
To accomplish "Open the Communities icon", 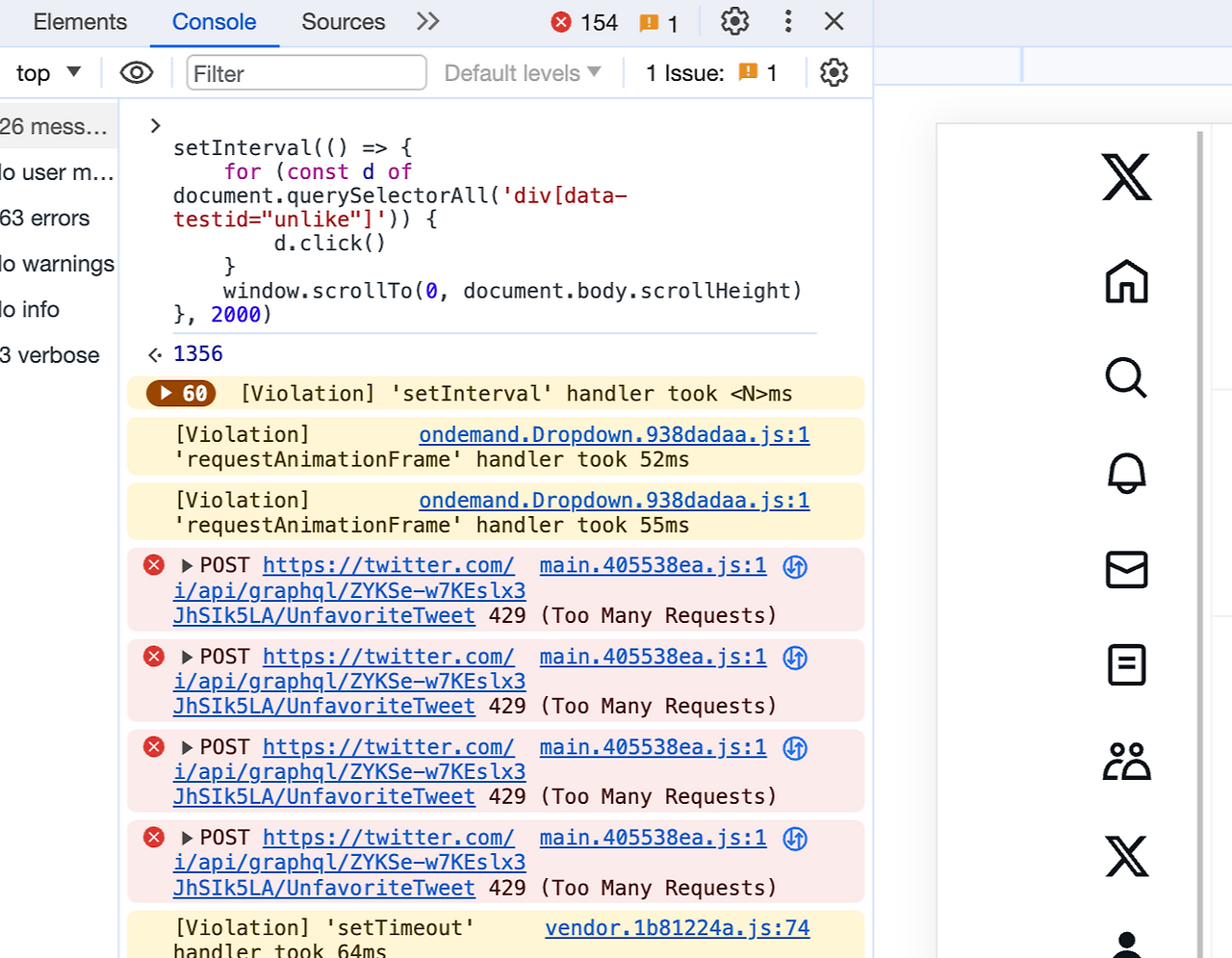I will coord(1126,761).
